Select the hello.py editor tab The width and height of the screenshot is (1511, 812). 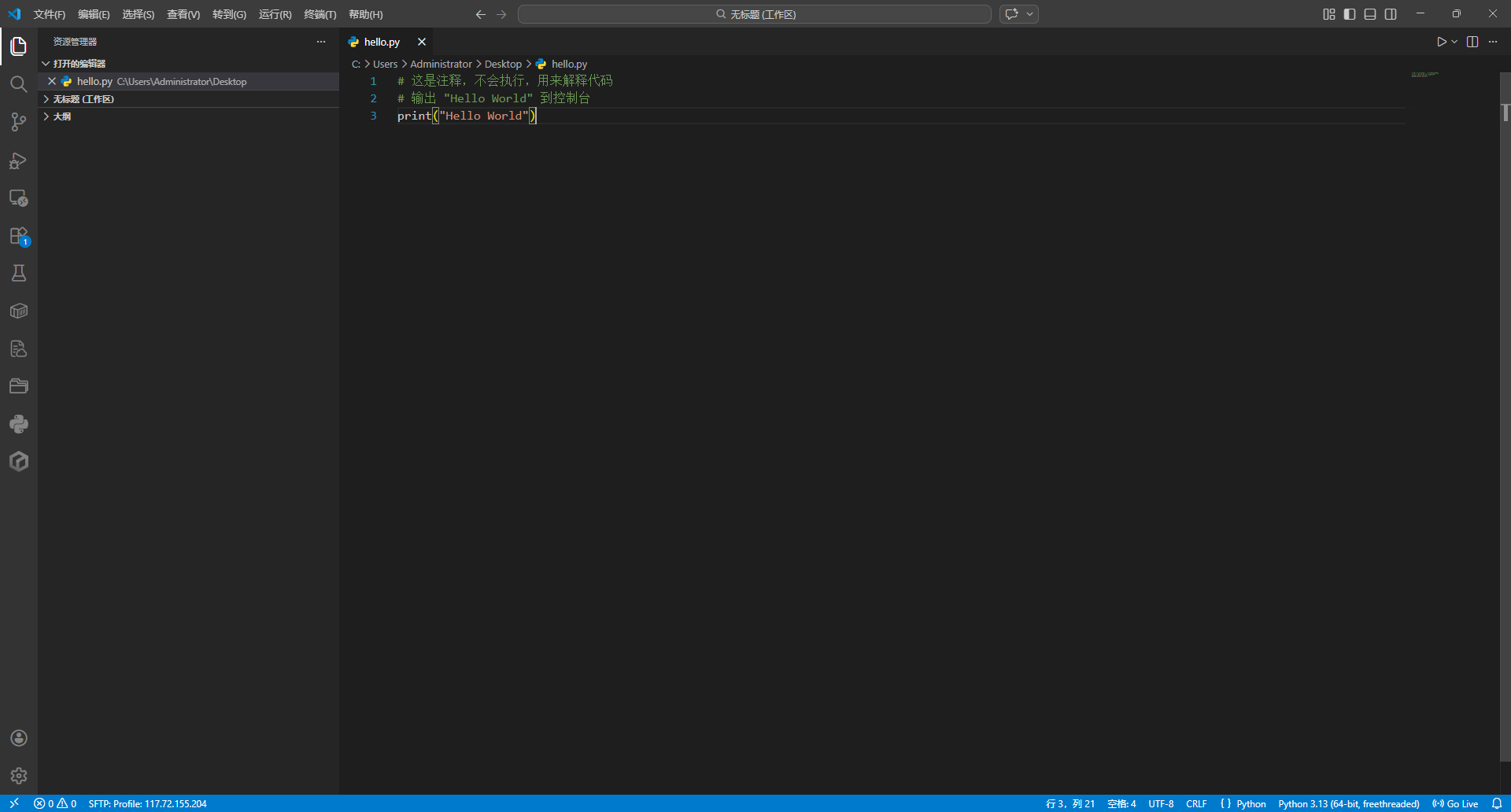click(x=382, y=42)
